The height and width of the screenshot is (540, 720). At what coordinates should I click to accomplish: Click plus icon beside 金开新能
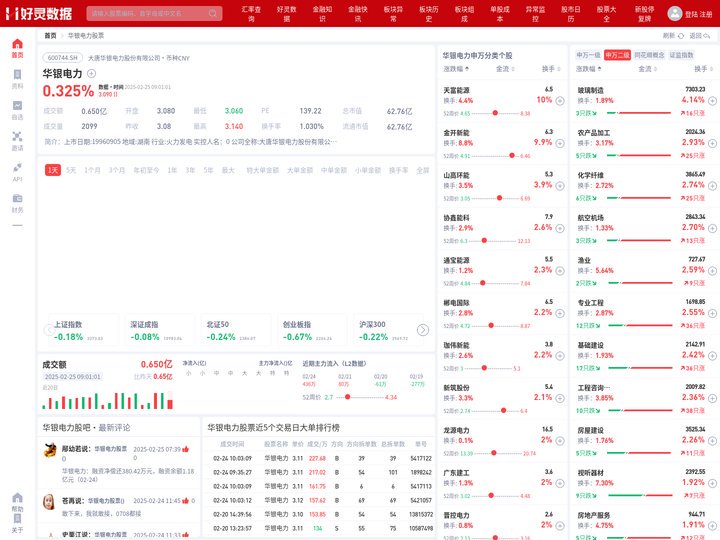[x=560, y=143]
